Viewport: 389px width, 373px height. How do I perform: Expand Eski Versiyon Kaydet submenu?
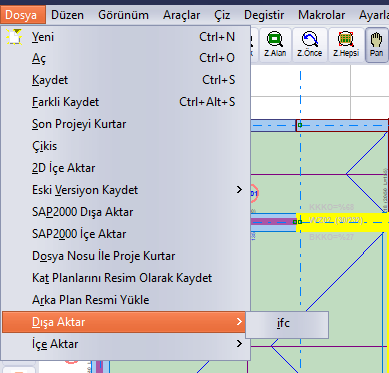pyautogui.click(x=126, y=190)
